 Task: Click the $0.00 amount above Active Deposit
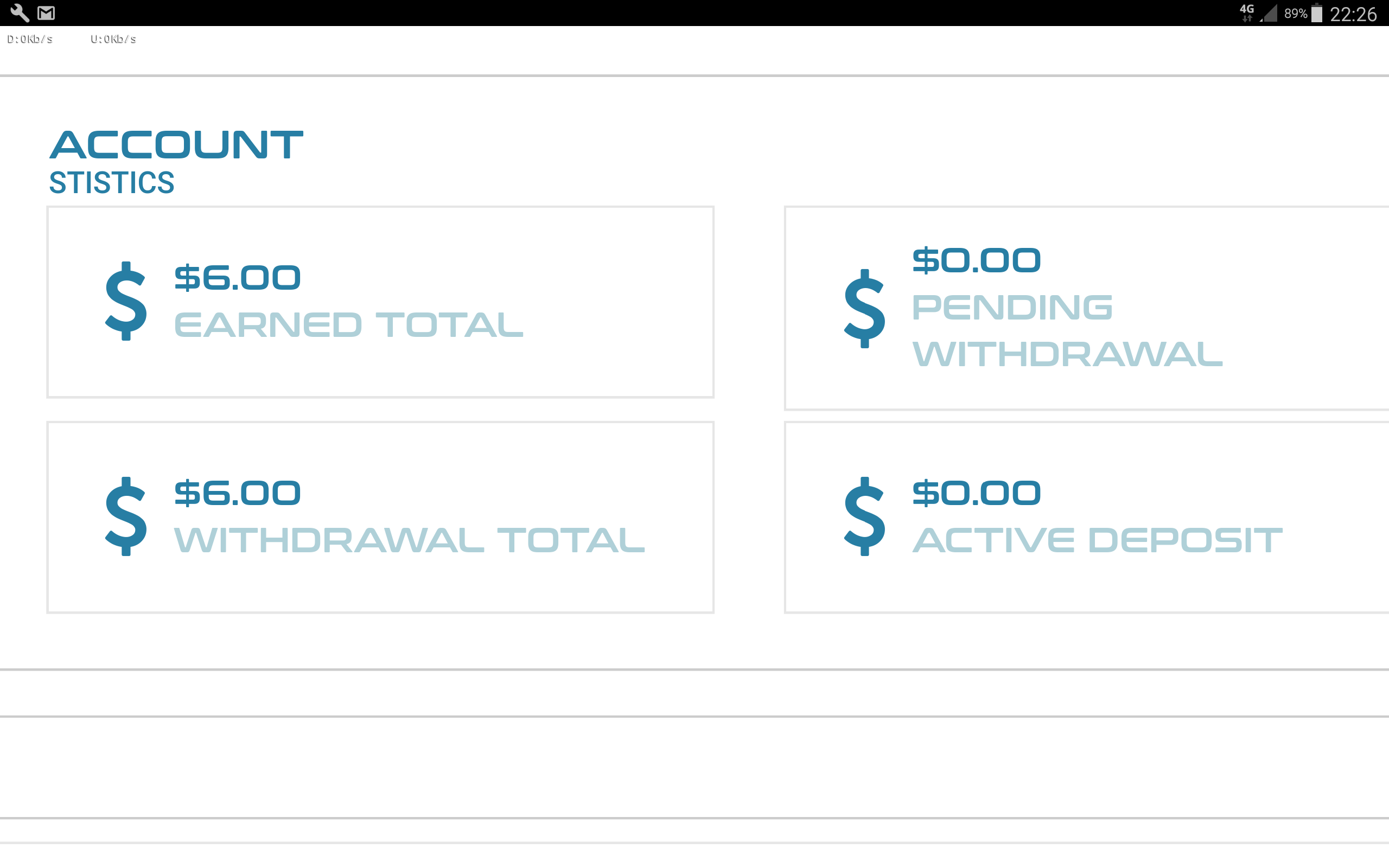pos(976,493)
